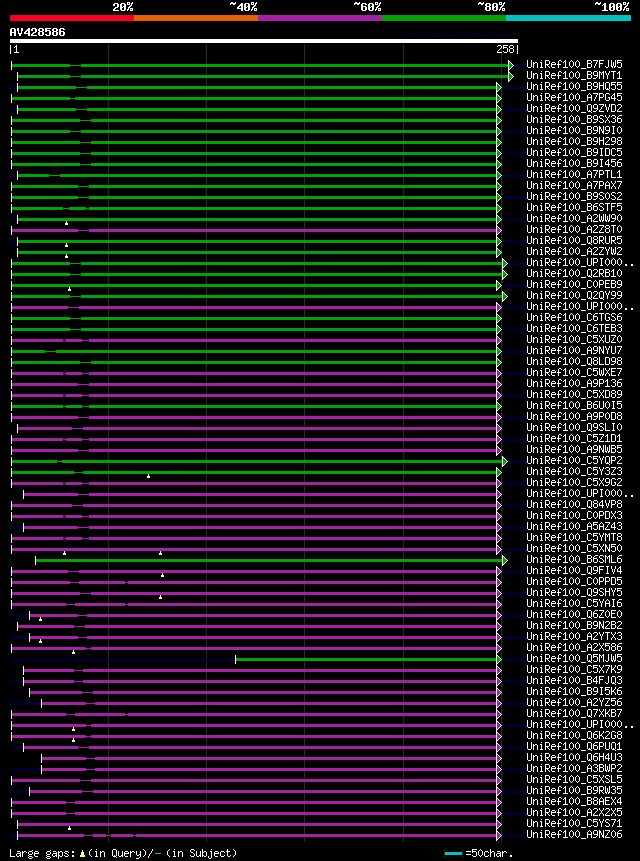Open hit UniRef100_Q5MJW5
The image size is (640, 861).
574,658
